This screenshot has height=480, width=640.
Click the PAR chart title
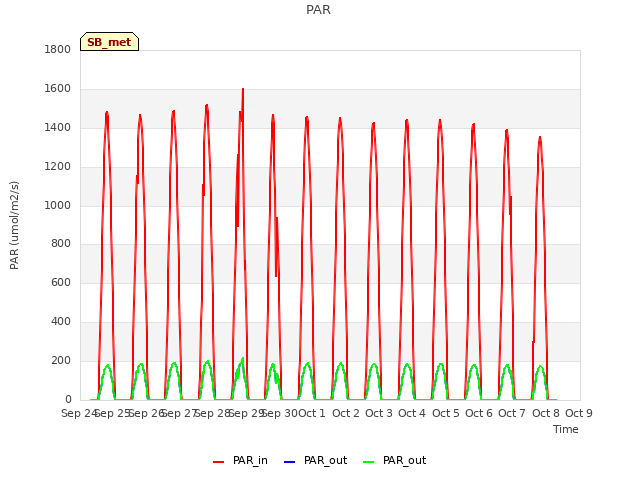318,10
